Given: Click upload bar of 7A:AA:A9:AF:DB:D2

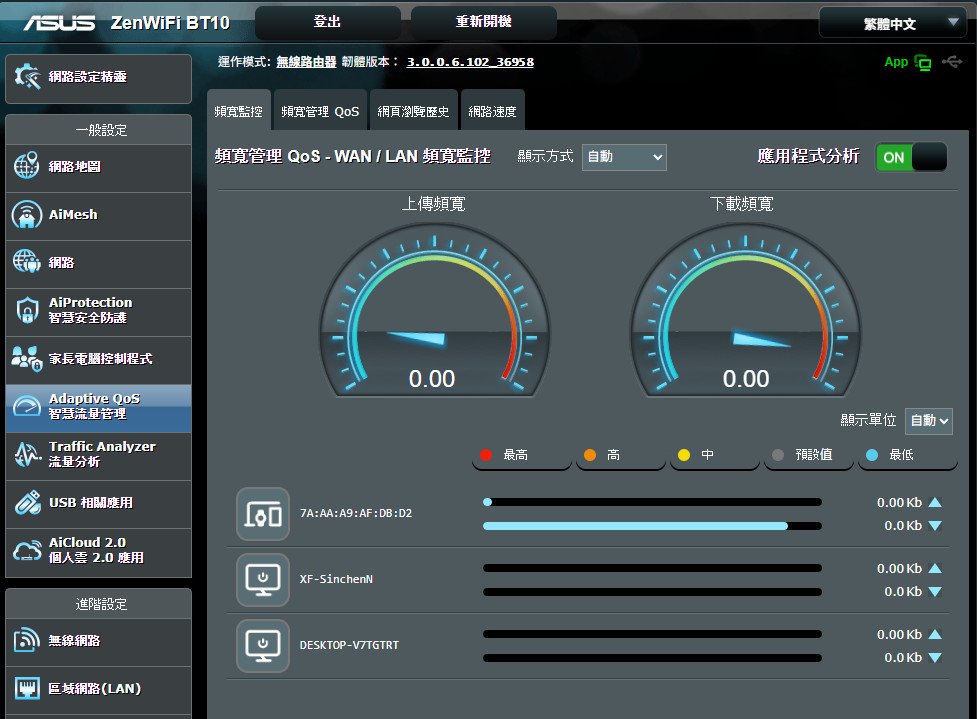Looking at the screenshot, I should pyautogui.click(x=652, y=502).
